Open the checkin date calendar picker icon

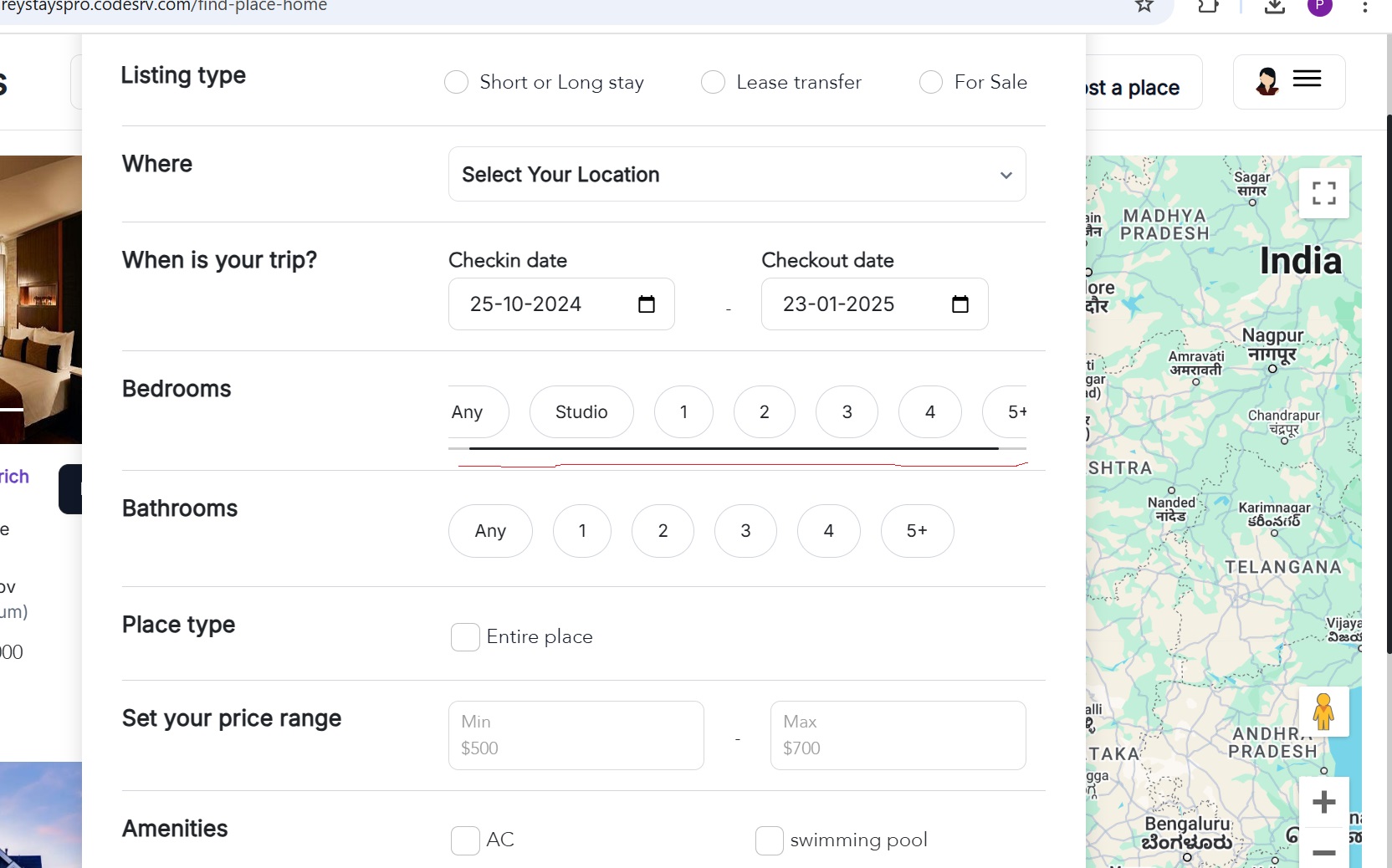click(646, 304)
